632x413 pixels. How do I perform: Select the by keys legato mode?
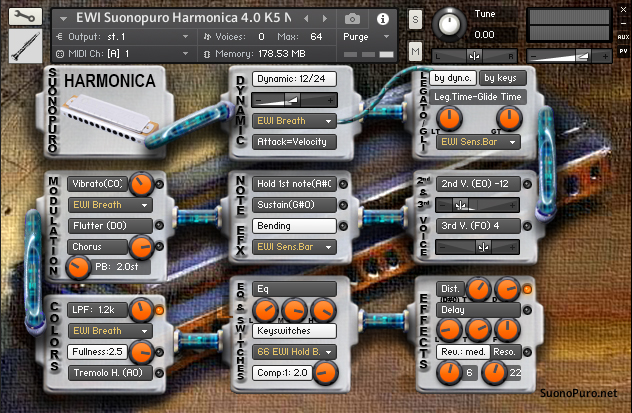(502, 78)
